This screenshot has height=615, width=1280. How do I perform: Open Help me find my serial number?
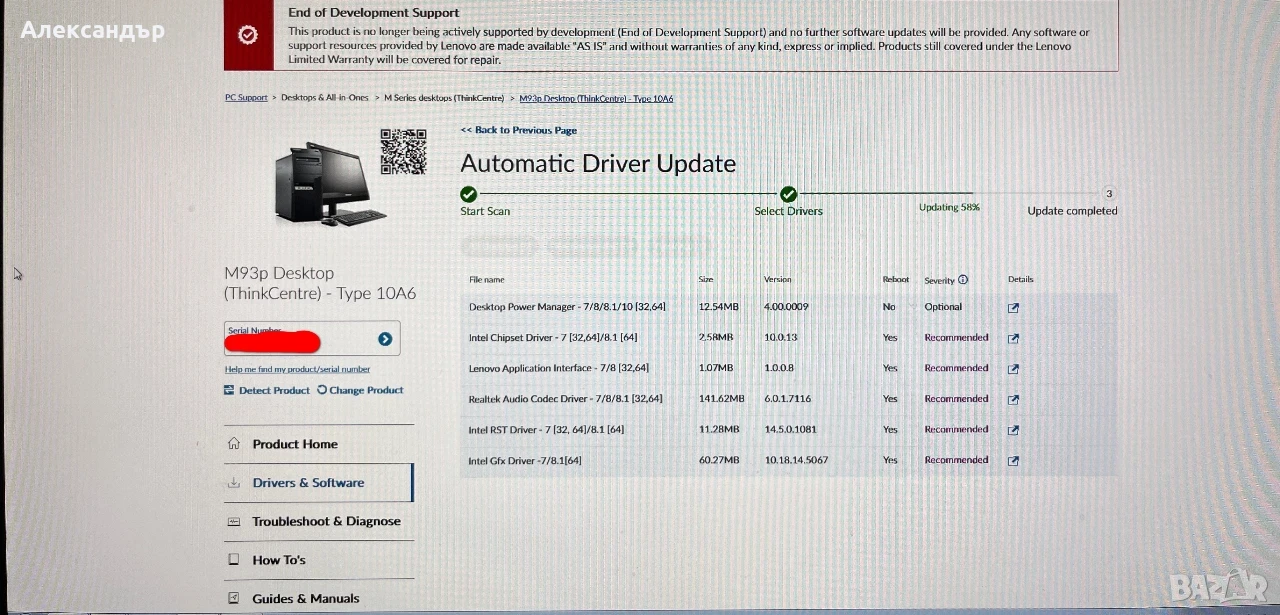pos(297,369)
